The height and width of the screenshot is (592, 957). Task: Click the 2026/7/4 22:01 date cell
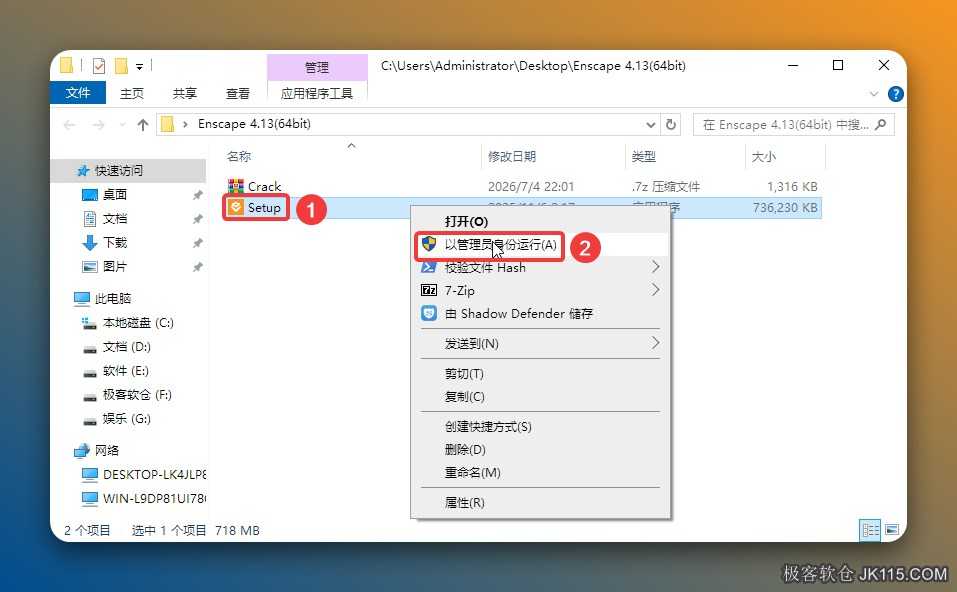[x=531, y=186]
